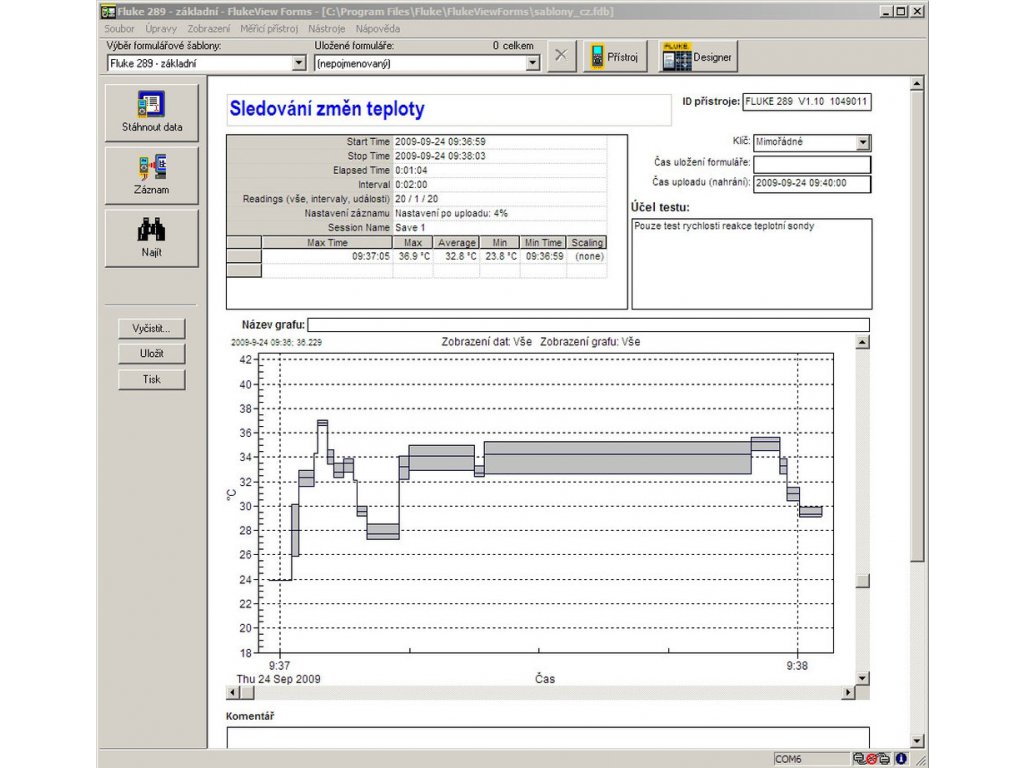Open the Zobrazení menu

tap(208, 29)
